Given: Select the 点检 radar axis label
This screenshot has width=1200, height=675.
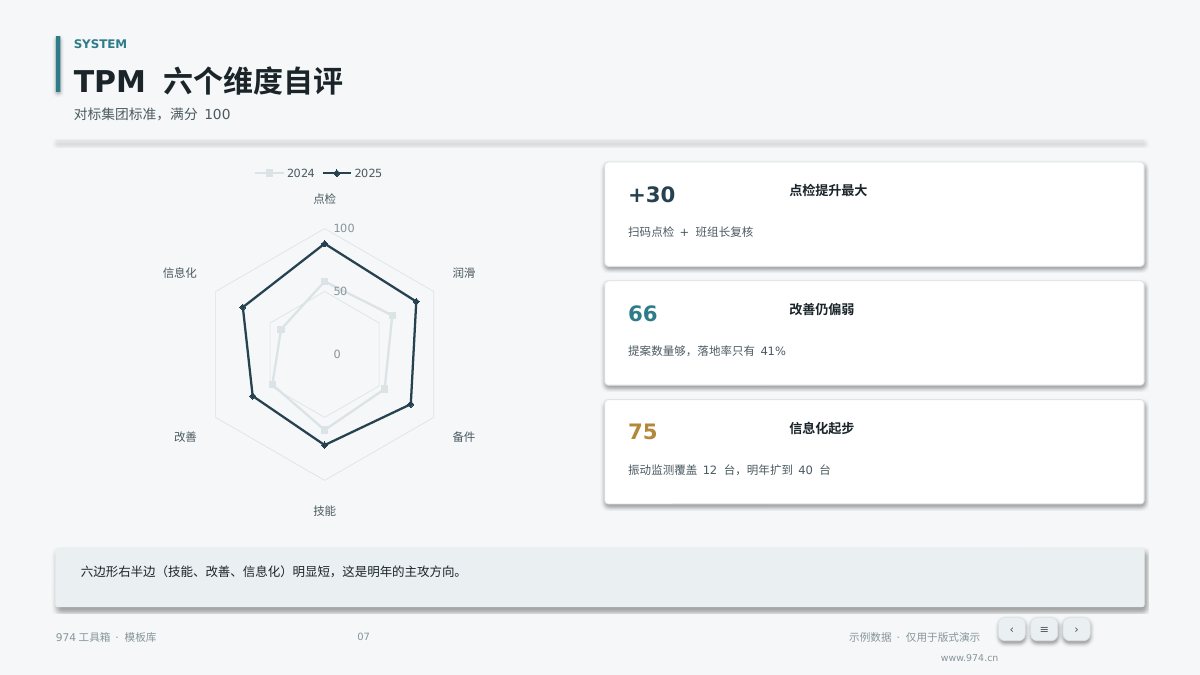Looking at the screenshot, I should [x=324, y=199].
